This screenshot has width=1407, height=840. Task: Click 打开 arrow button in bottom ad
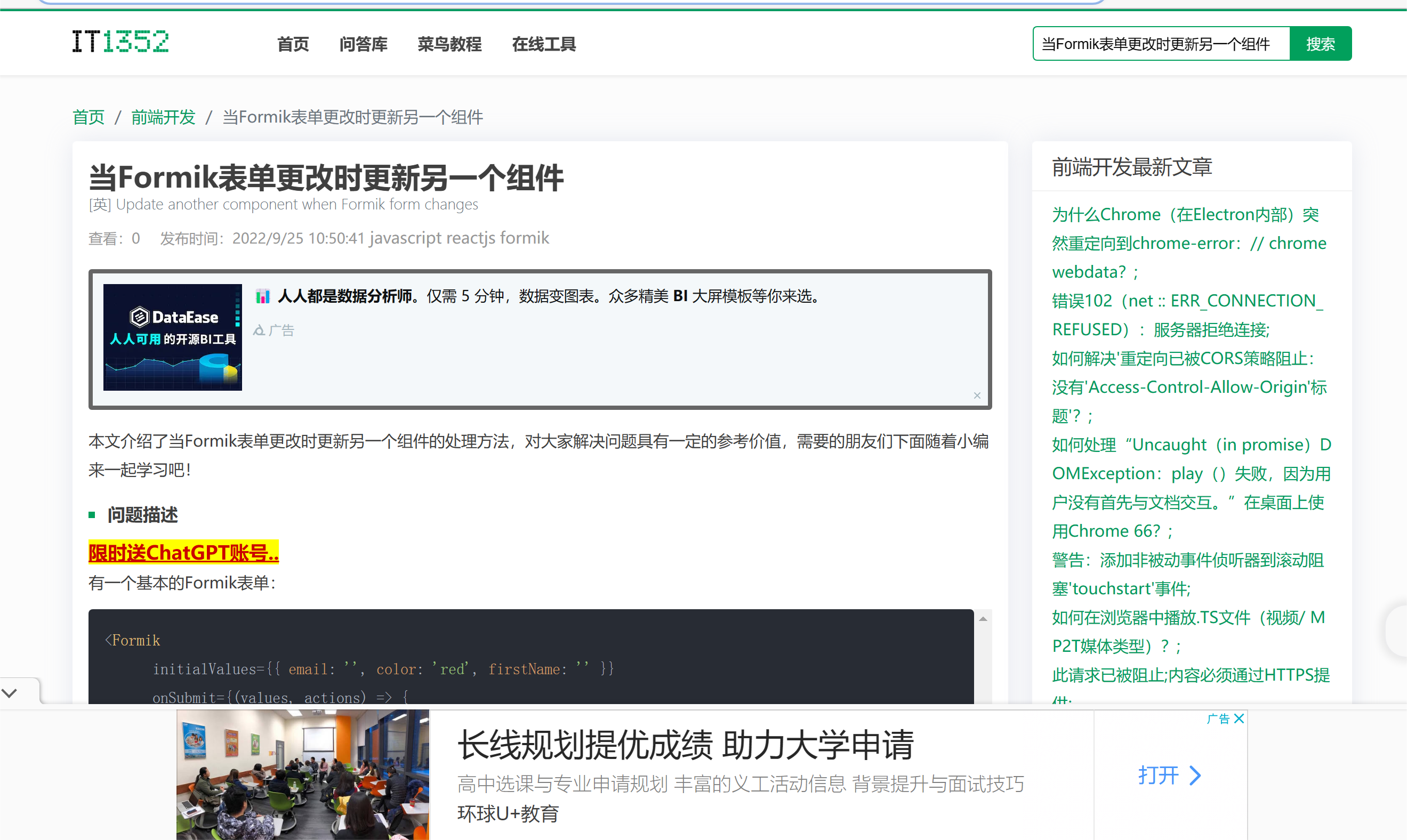1170,775
